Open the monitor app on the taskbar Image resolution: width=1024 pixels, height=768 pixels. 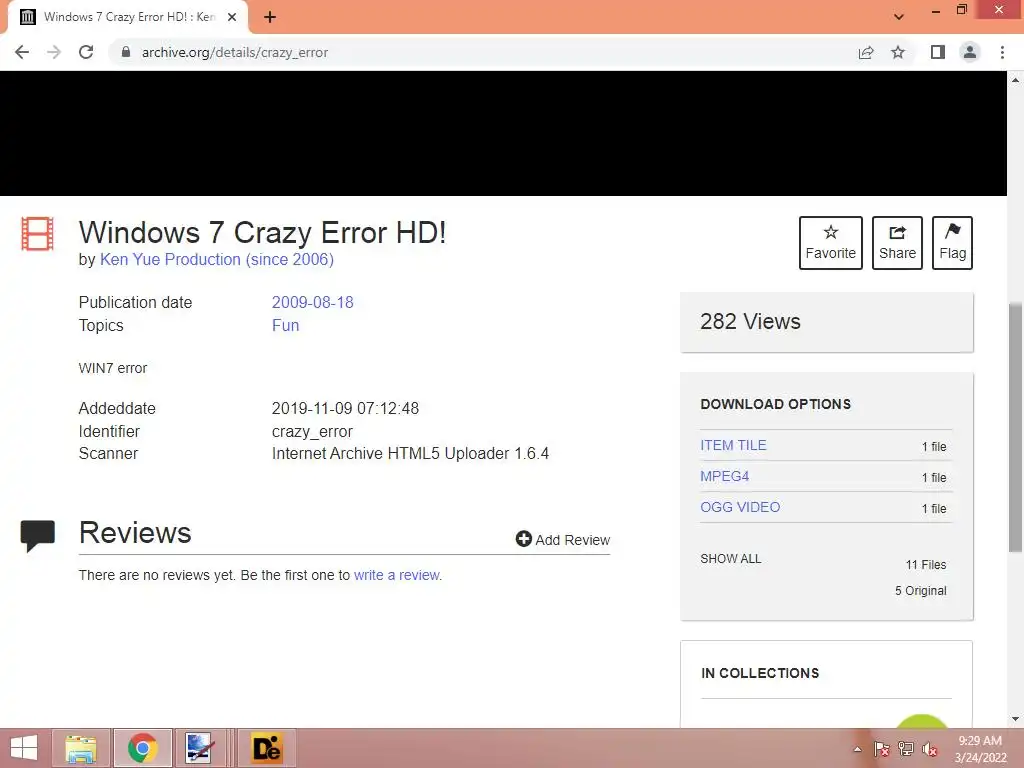point(199,748)
